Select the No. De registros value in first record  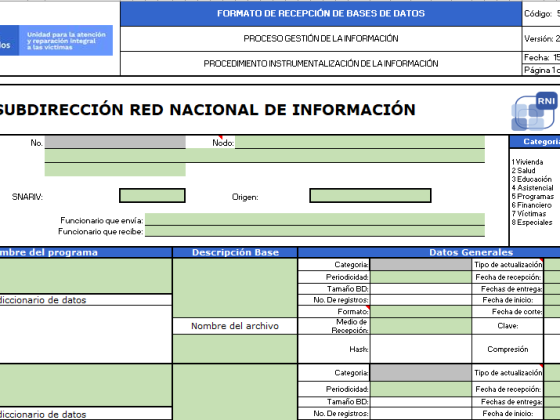pyautogui.click(x=421, y=300)
